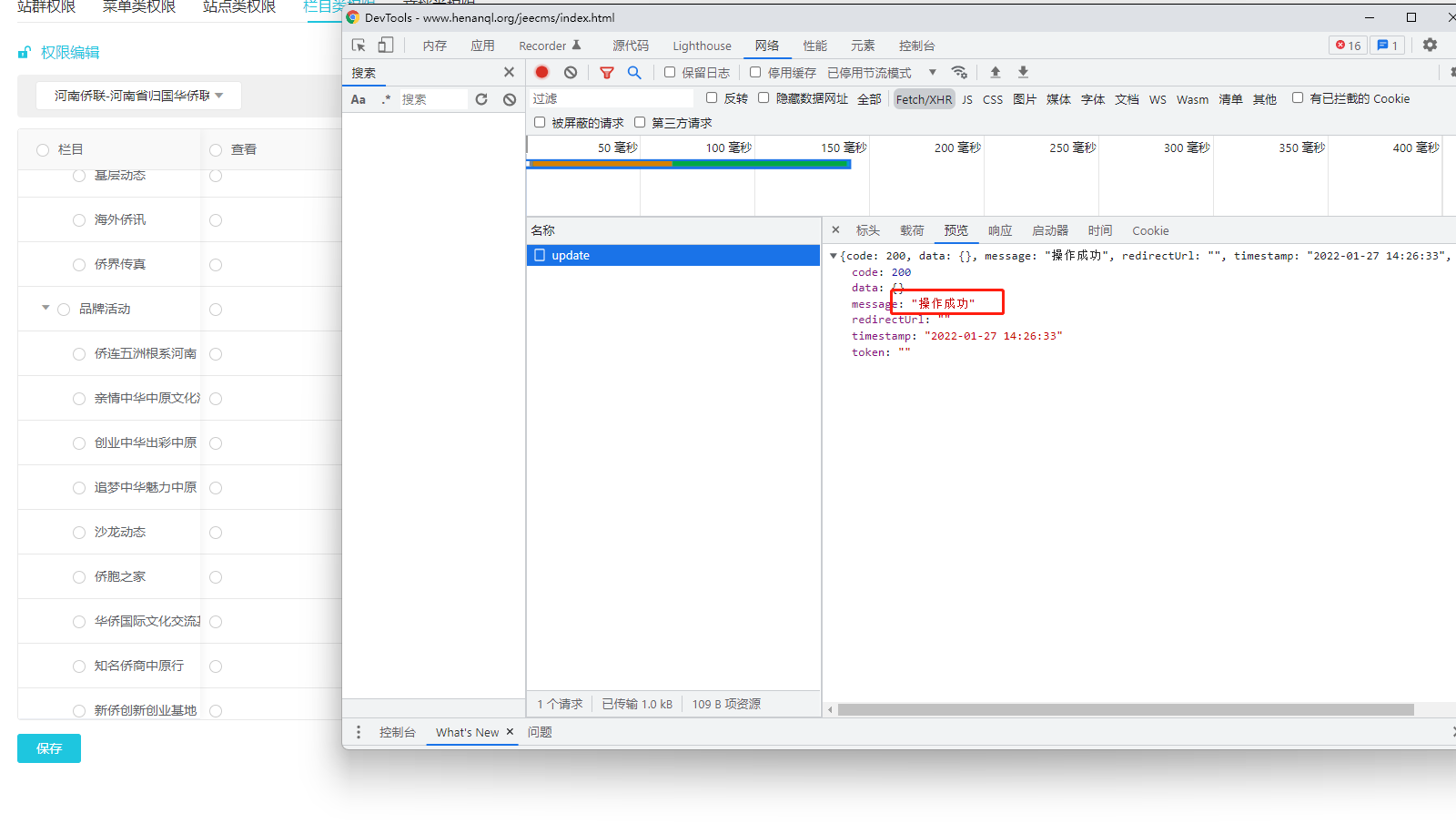Select the radio button beside 侨界传真
Image resolution: width=1456 pixels, height=834 pixels.
click(x=79, y=265)
